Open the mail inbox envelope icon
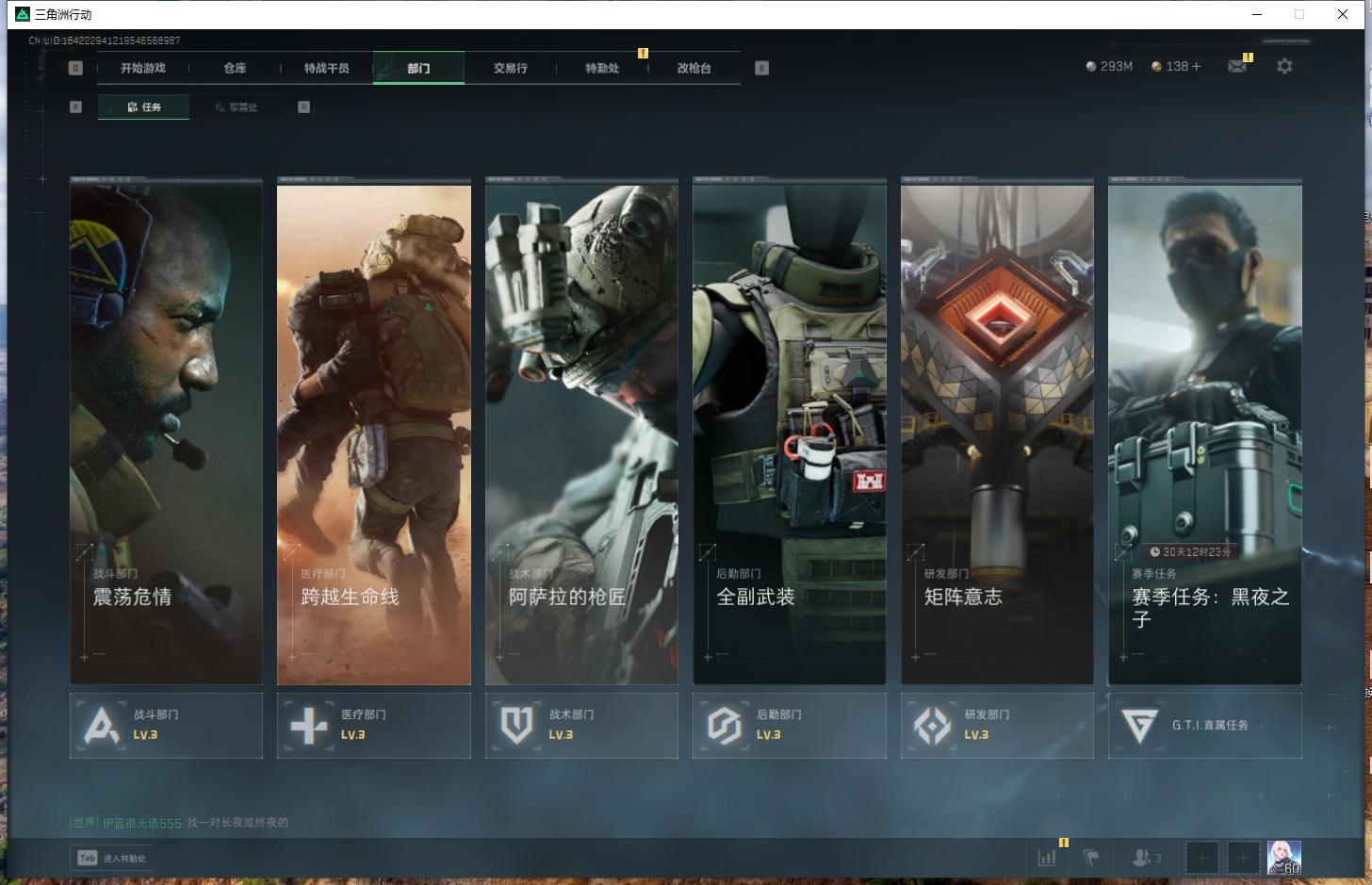Image resolution: width=1372 pixels, height=885 pixels. [1236, 66]
